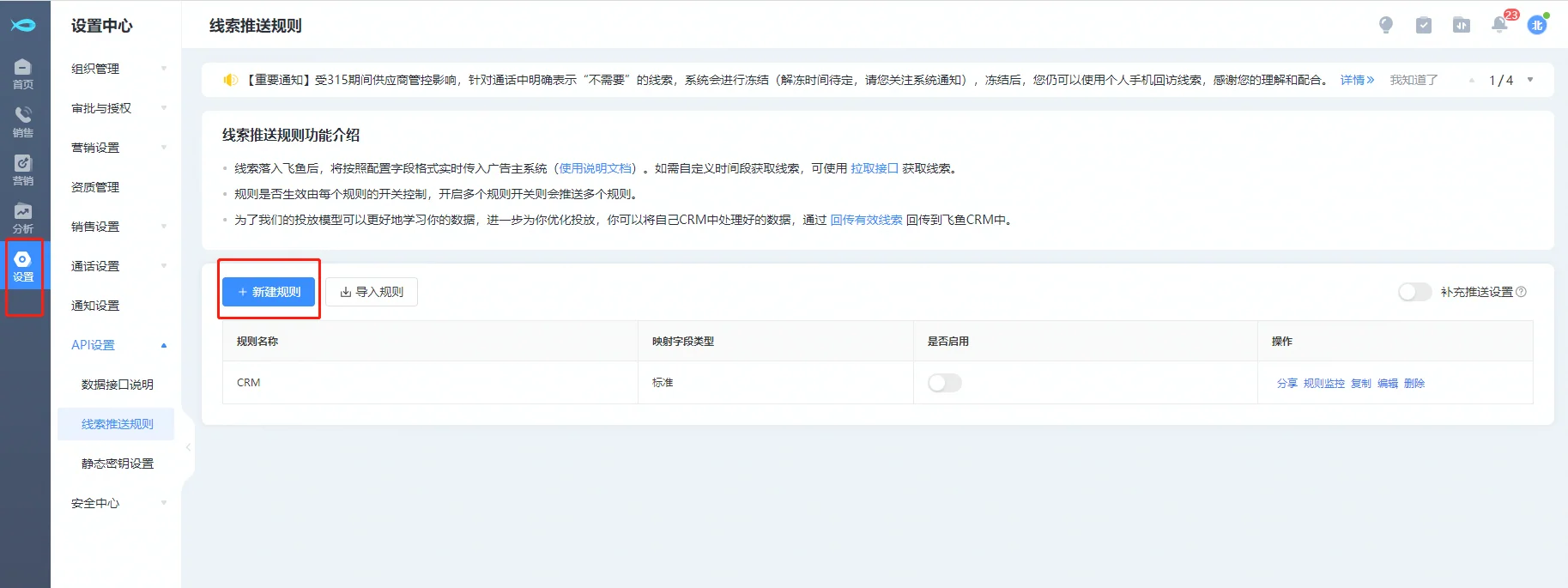
Task: Select 静态密钥设置 submenu item
Action: 117,464
